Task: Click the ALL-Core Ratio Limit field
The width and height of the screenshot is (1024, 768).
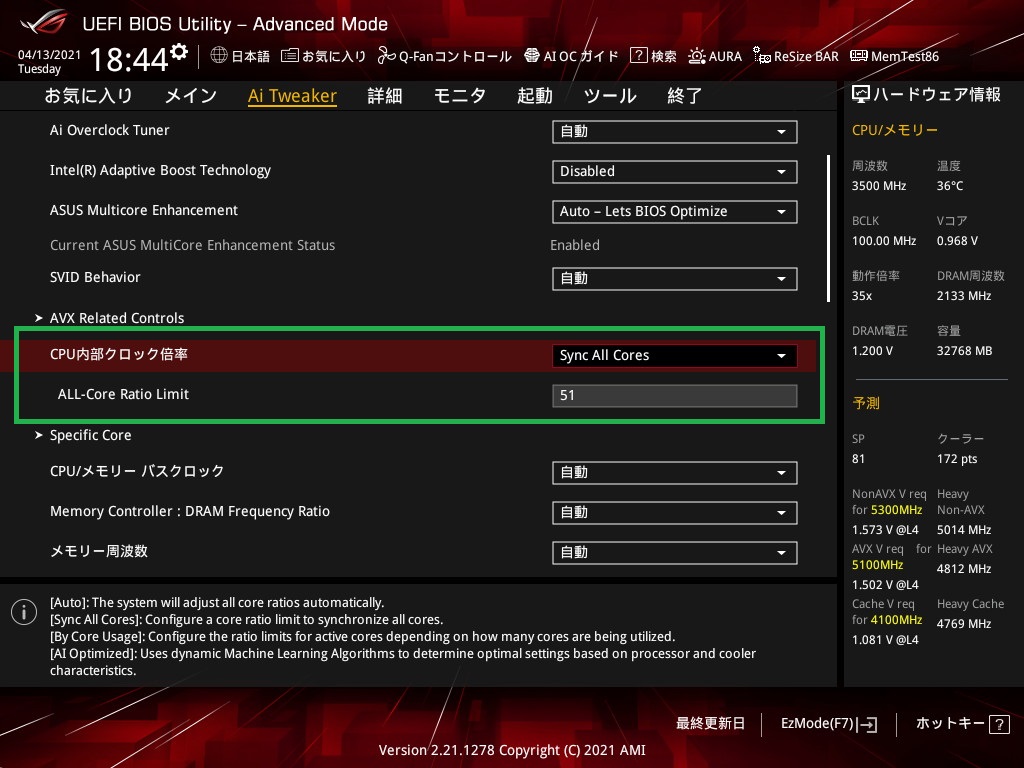Action: 674,395
